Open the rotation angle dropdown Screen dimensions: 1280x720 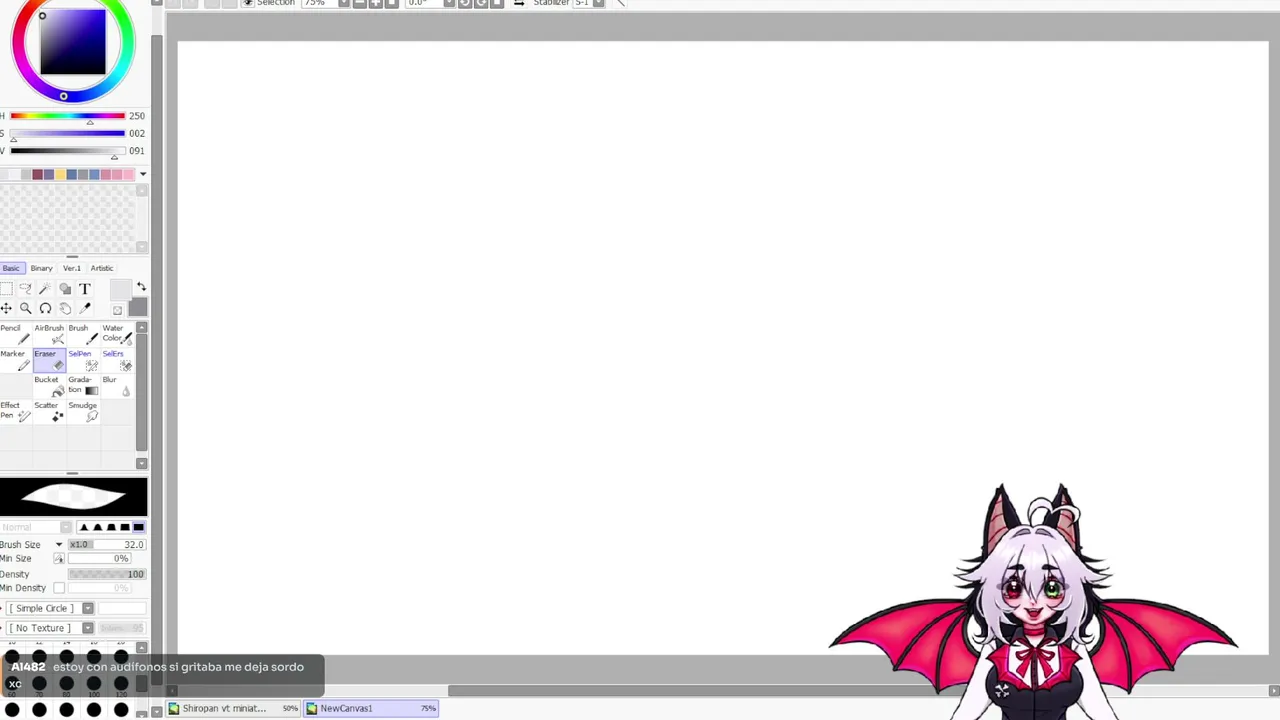coord(449,3)
